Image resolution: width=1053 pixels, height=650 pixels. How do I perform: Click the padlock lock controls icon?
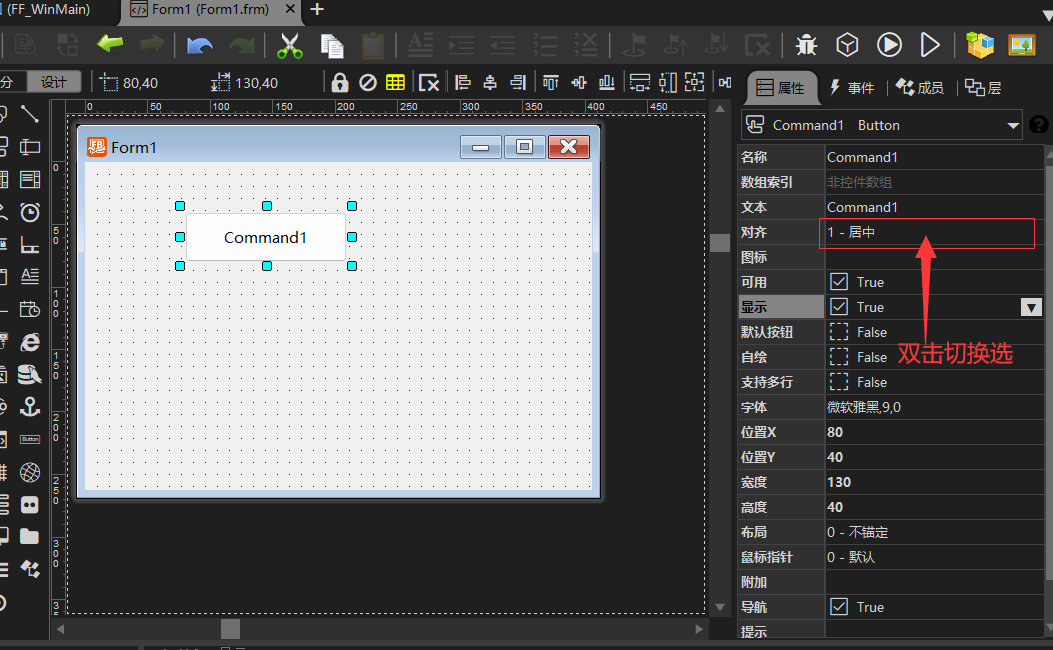click(340, 83)
